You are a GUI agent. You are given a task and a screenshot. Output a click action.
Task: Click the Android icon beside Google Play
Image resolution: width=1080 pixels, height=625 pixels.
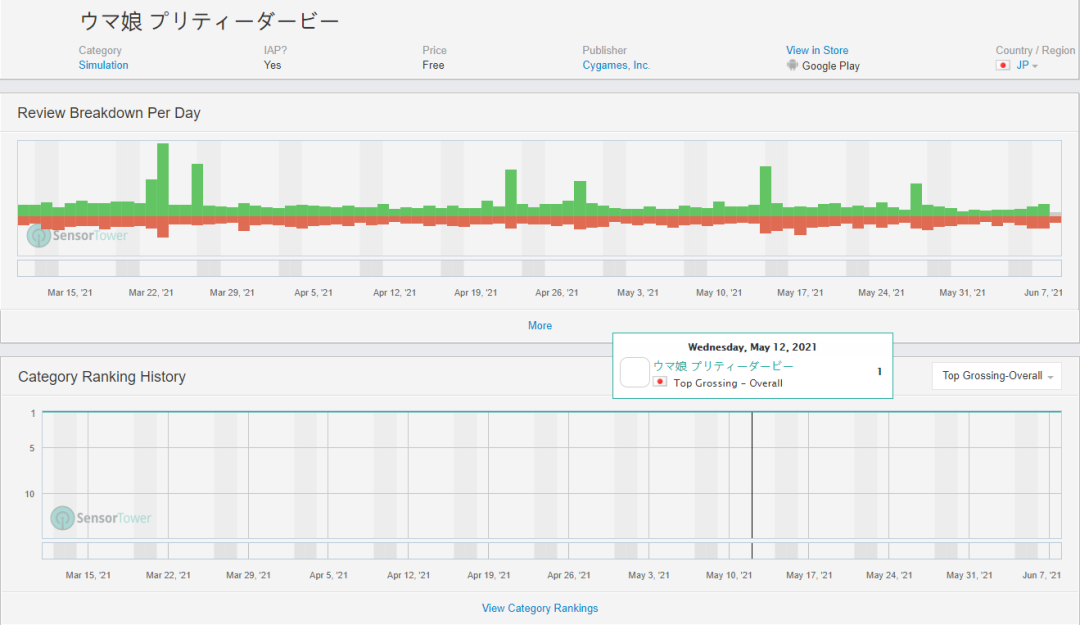(x=792, y=65)
